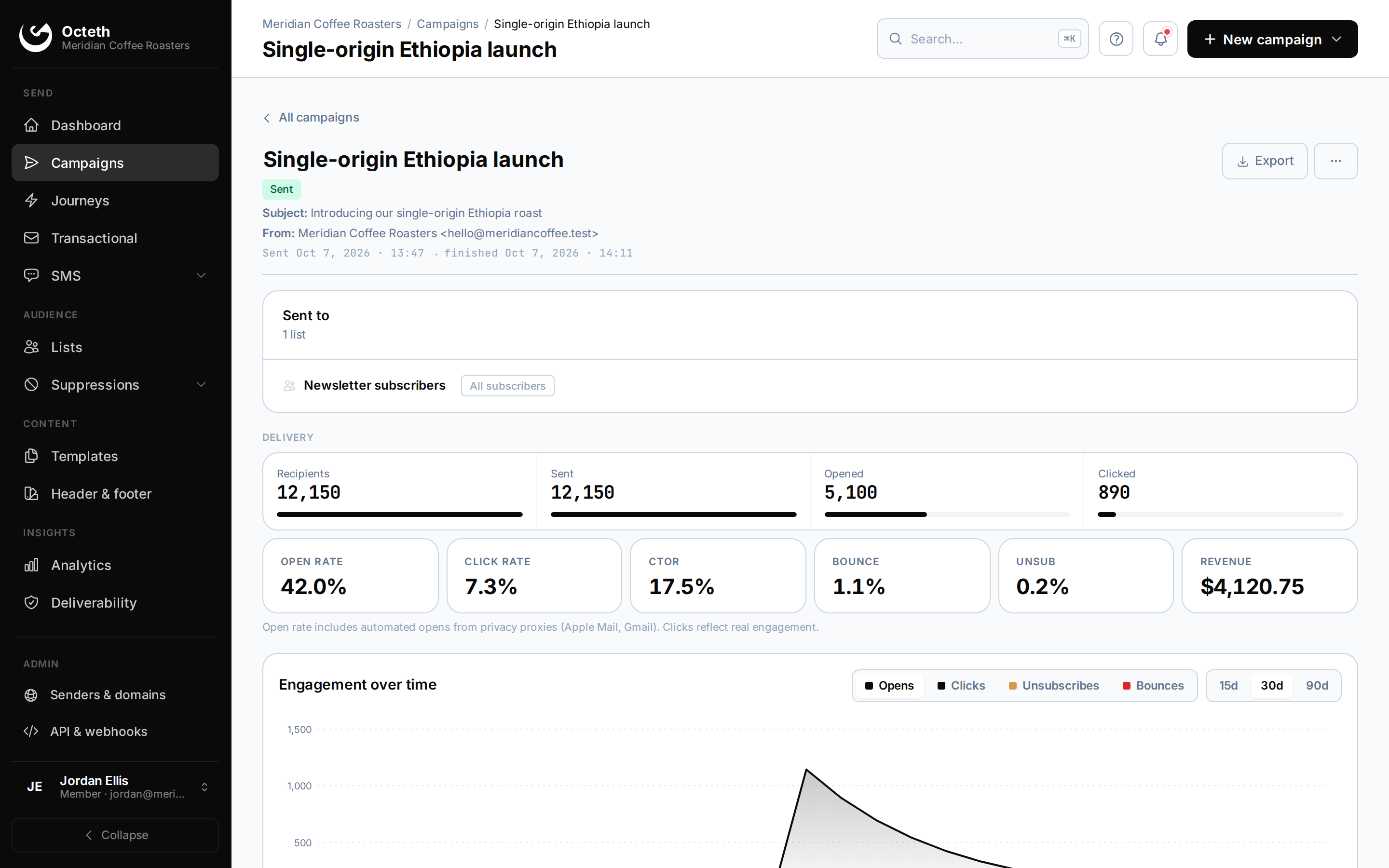Select the 30d time range

pyautogui.click(x=1271, y=685)
